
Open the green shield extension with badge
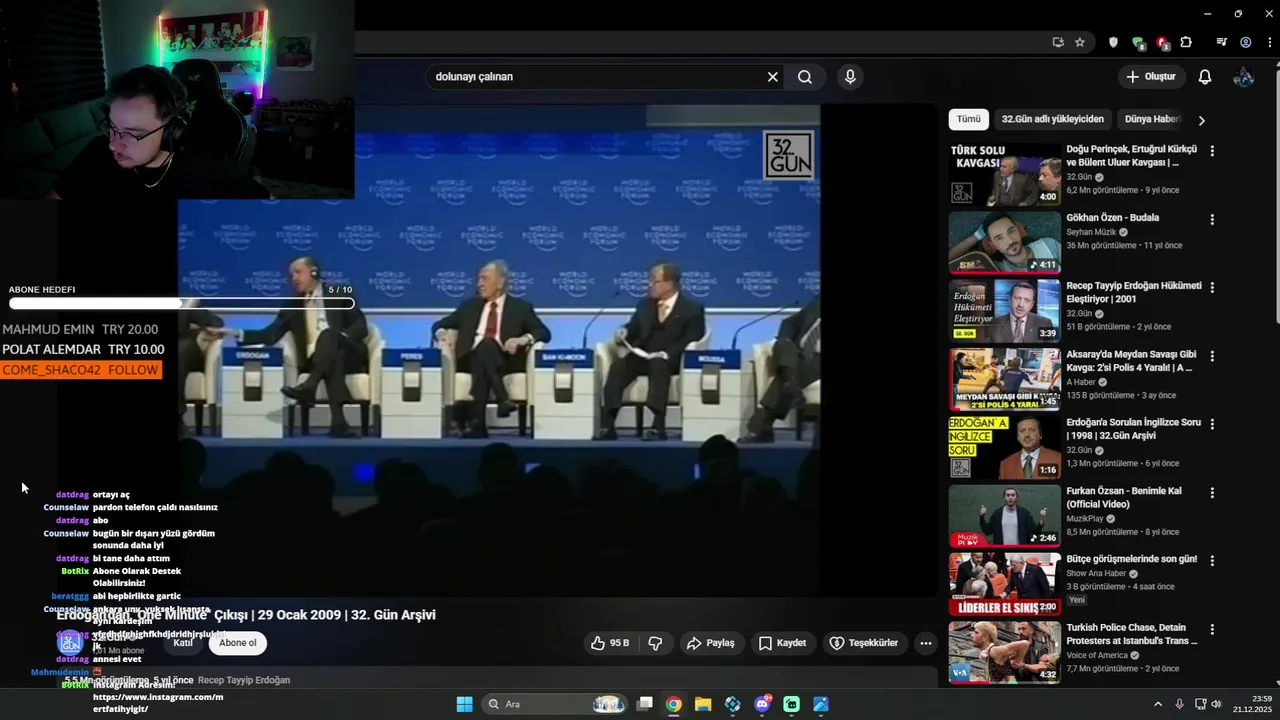coord(1138,42)
